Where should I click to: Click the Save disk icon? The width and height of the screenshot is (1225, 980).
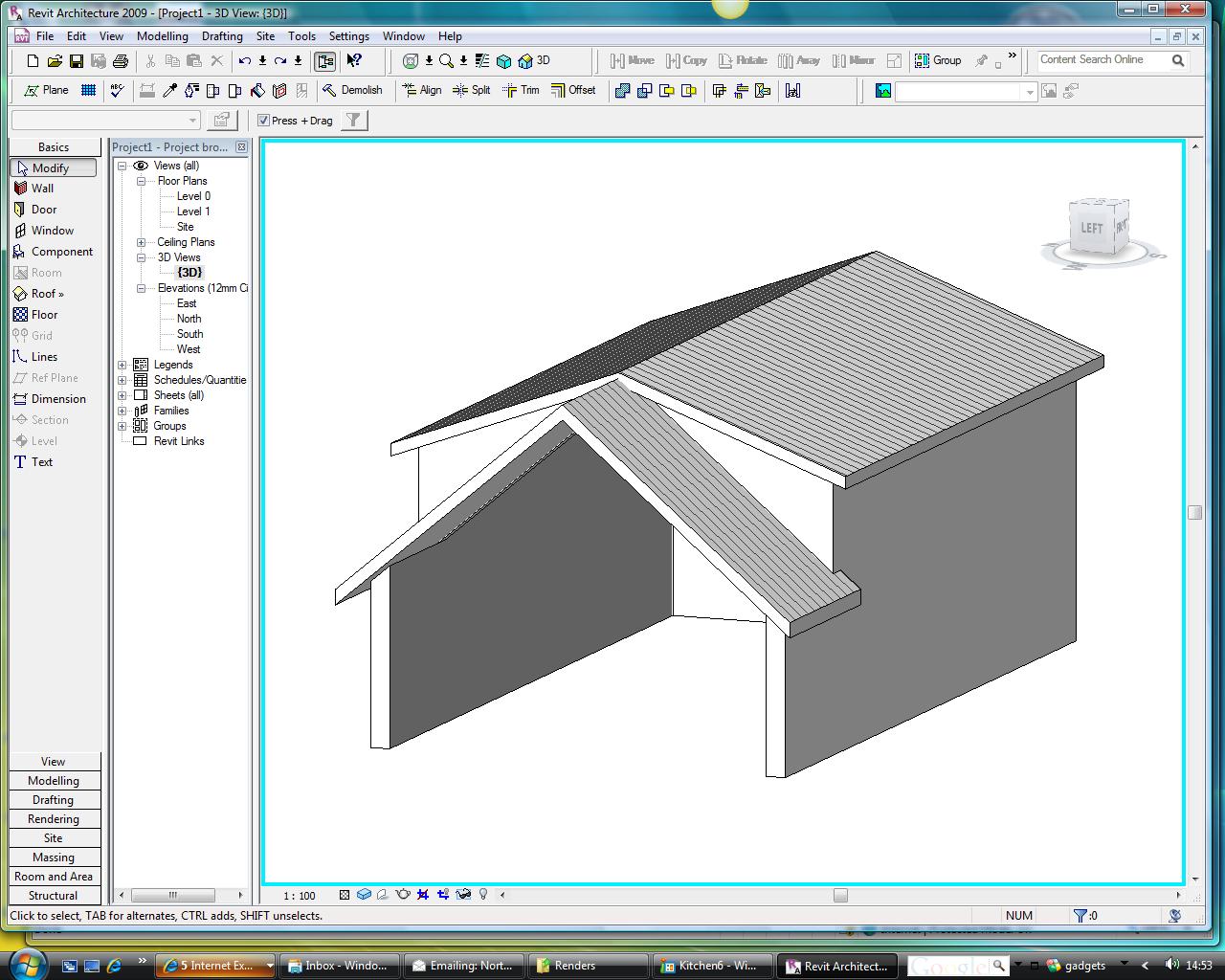pyautogui.click(x=77, y=60)
